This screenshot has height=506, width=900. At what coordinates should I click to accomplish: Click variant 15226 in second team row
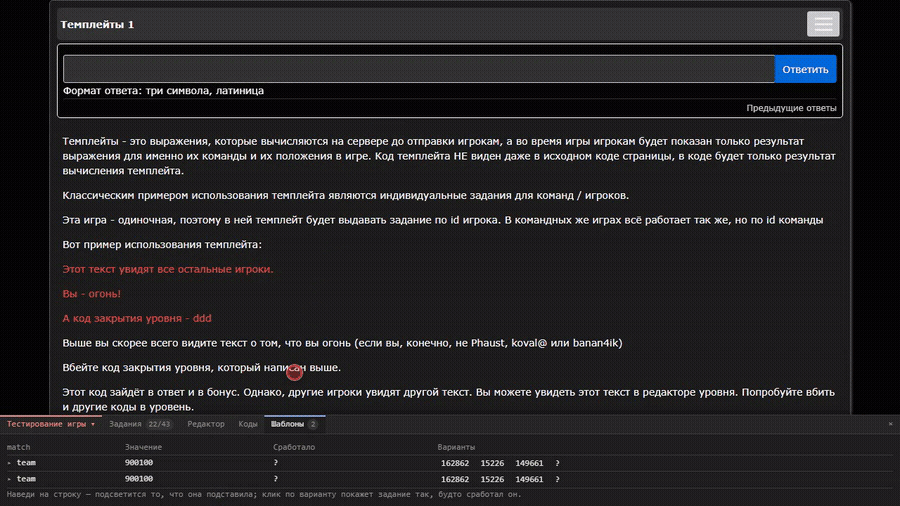click(492, 479)
